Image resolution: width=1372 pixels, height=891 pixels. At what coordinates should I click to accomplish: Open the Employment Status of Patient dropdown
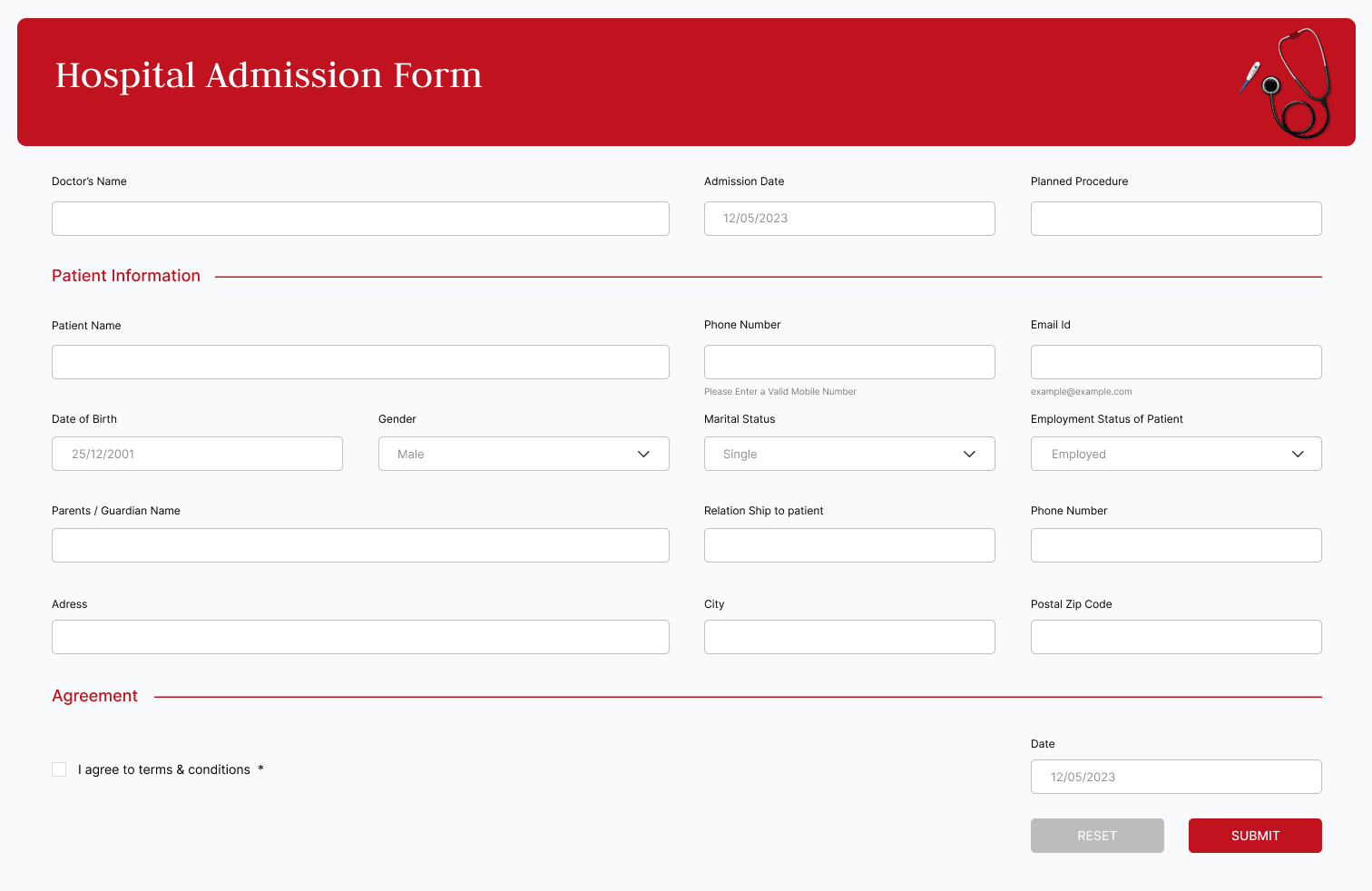[1175, 454]
